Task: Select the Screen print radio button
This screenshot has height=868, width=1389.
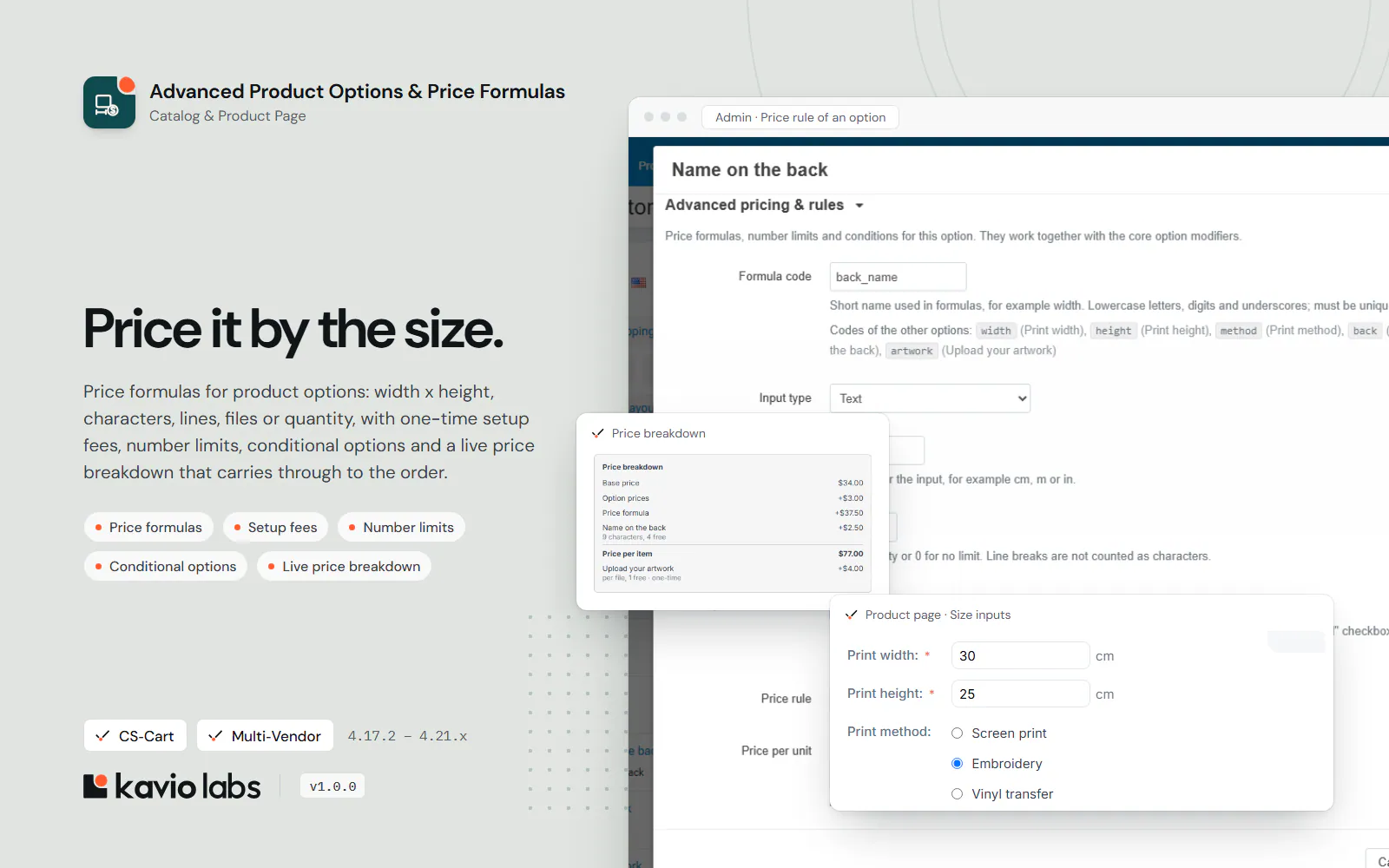Action: coord(957,733)
